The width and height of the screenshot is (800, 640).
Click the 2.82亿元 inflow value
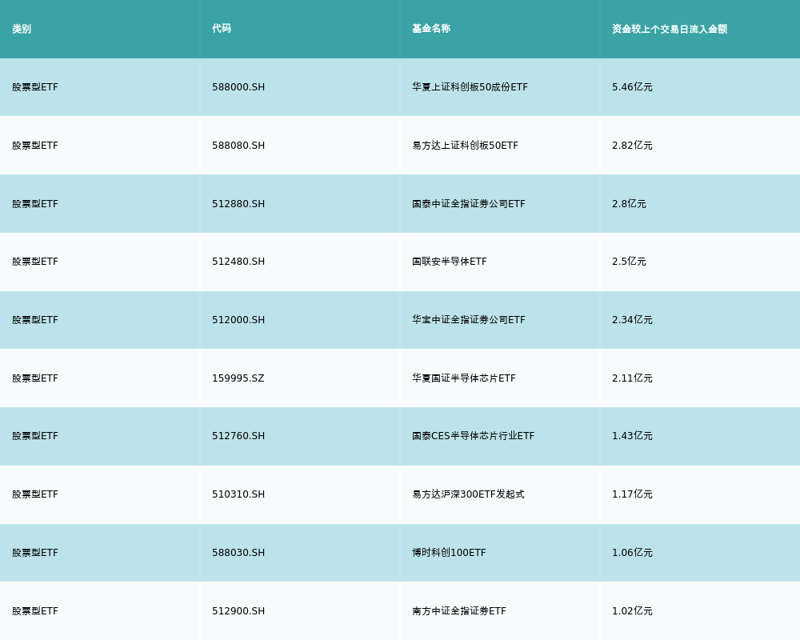pyautogui.click(x=632, y=145)
